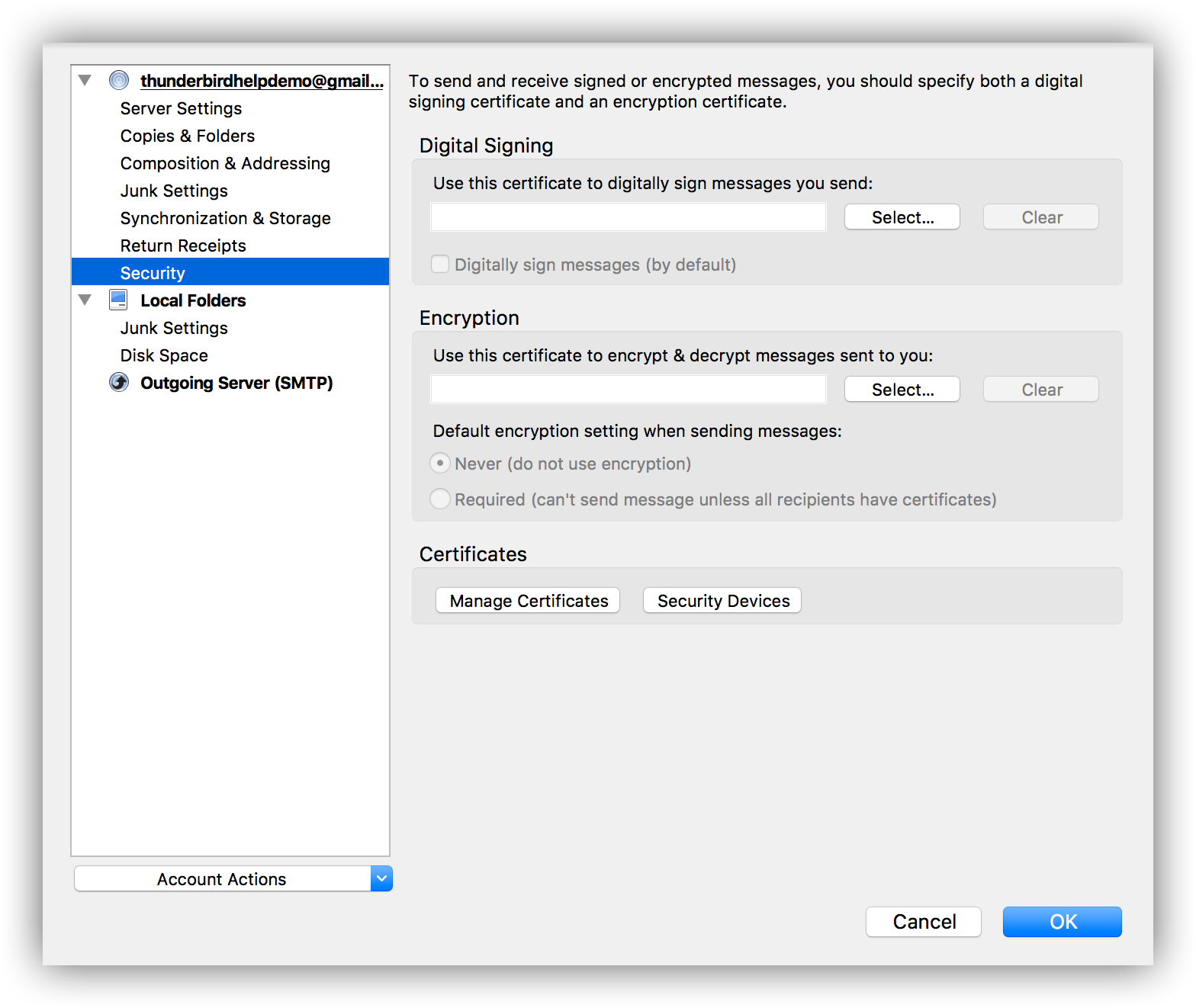Click the Local Folders computer icon
The width and height of the screenshot is (1196, 1008).
[x=118, y=300]
